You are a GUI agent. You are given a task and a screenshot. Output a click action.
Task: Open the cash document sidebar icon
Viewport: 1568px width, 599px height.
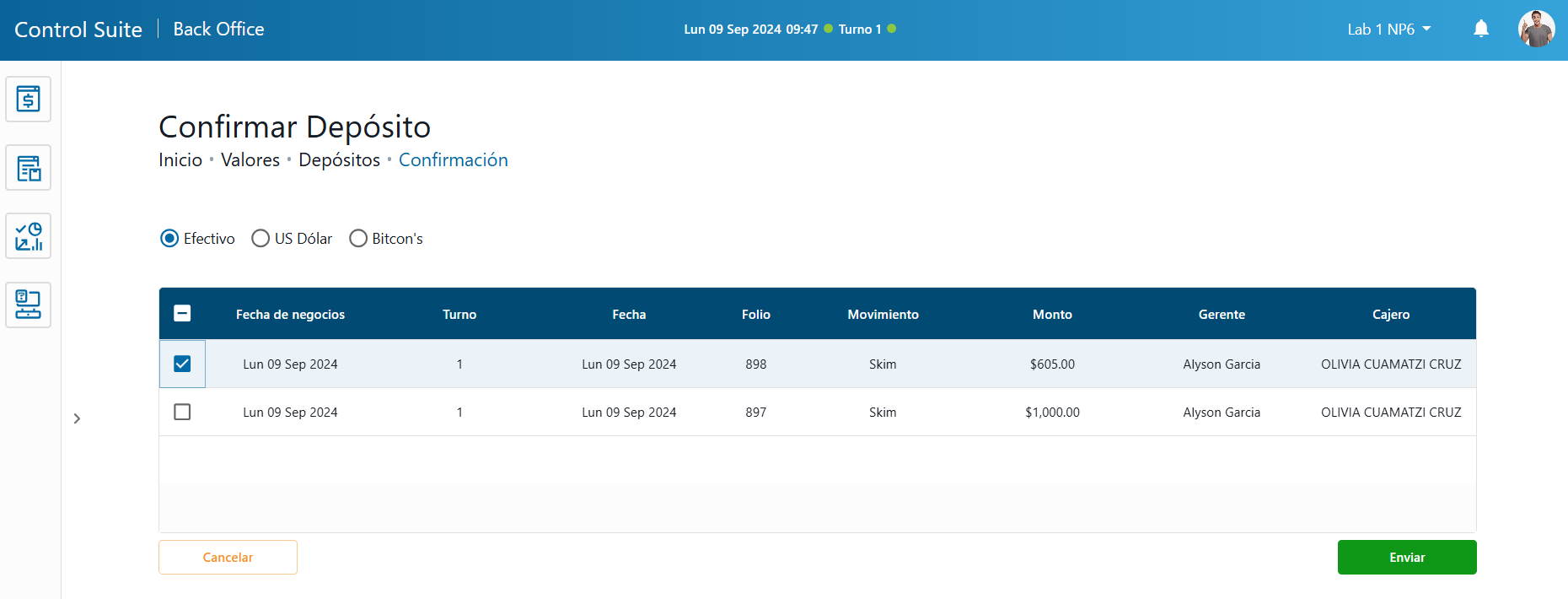[29, 100]
